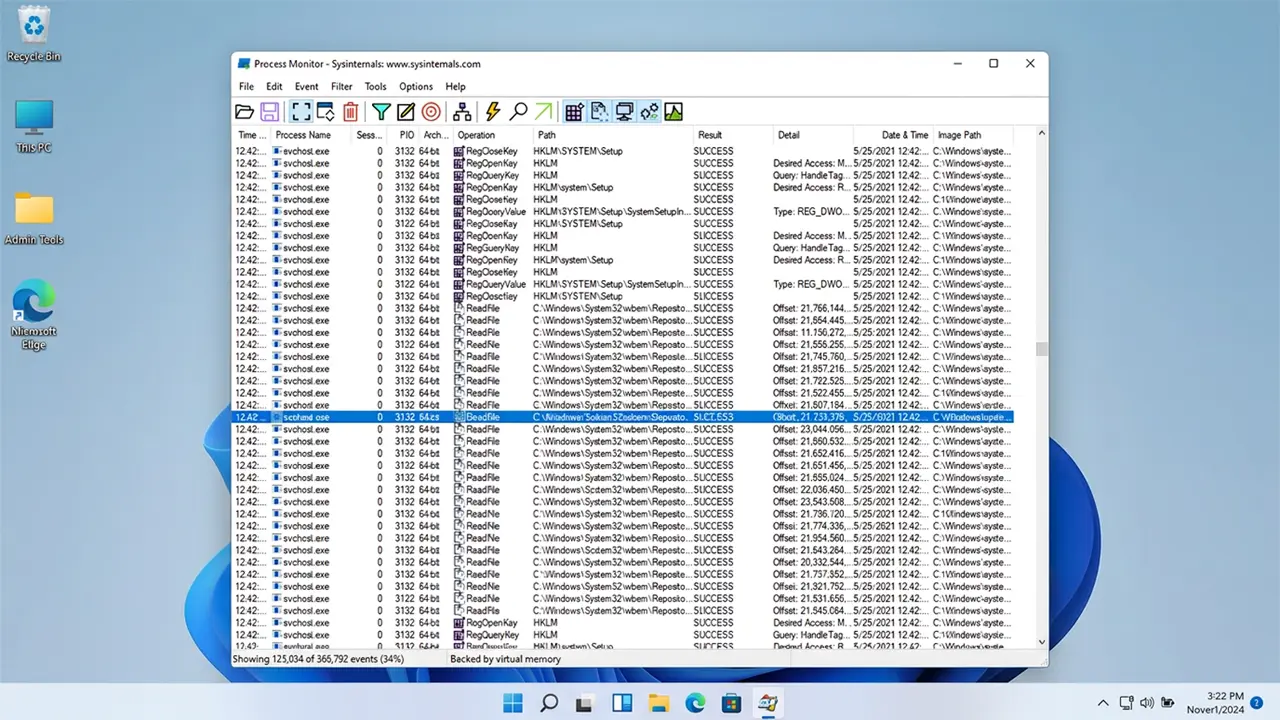Click the 'Showing 125,034 of 366,792 events' status
The width and height of the screenshot is (1280, 720).
click(x=317, y=660)
